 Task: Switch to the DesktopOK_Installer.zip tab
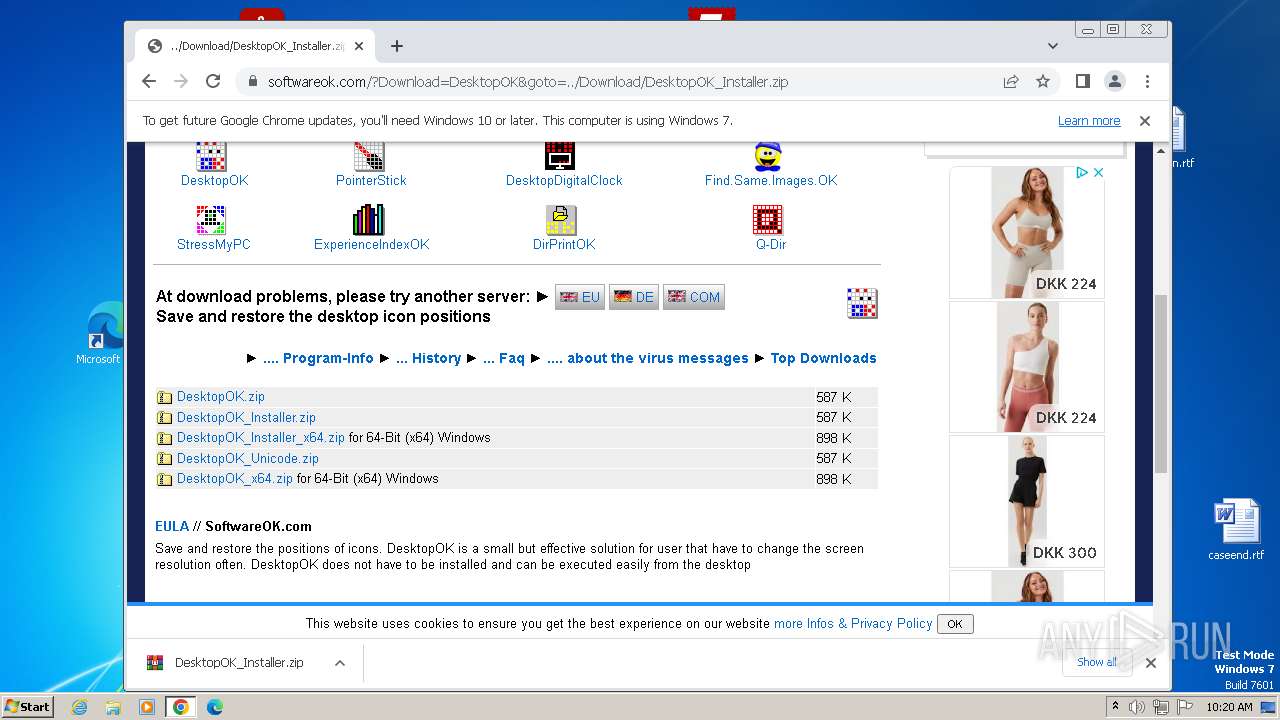click(255, 46)
